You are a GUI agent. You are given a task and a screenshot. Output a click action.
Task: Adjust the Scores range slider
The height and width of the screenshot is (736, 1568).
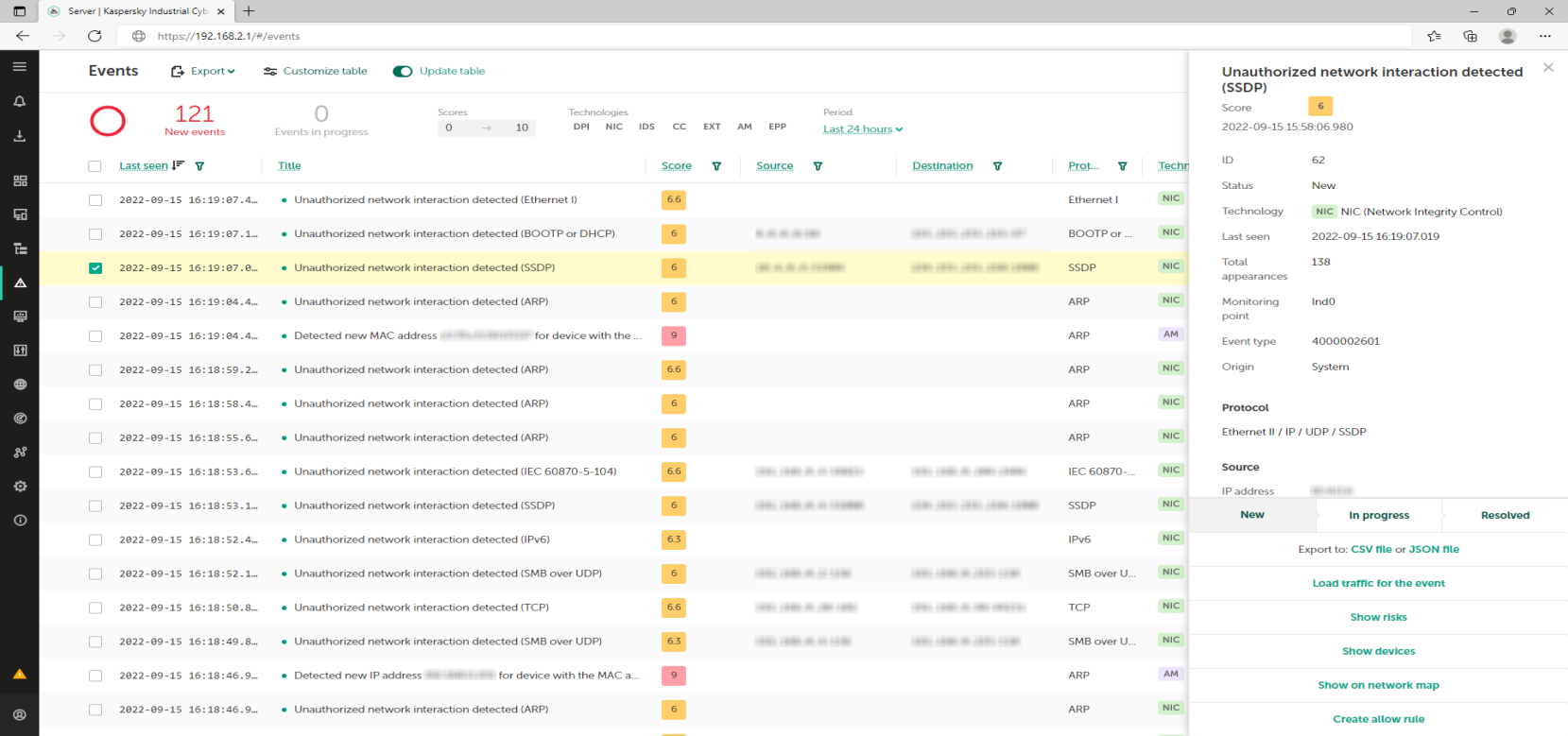tap(486, 128)
